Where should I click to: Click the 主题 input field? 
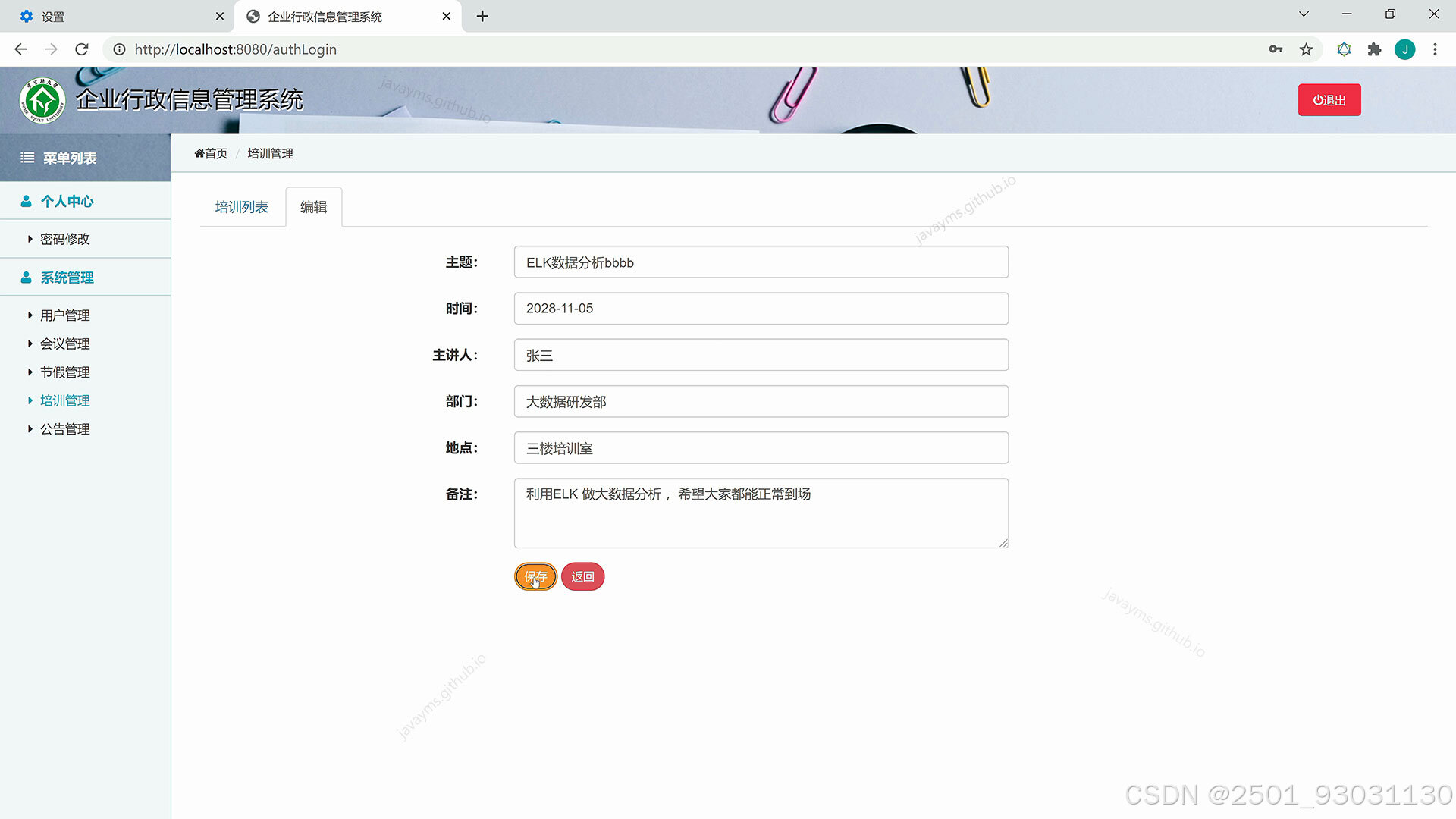click(761, 262)
